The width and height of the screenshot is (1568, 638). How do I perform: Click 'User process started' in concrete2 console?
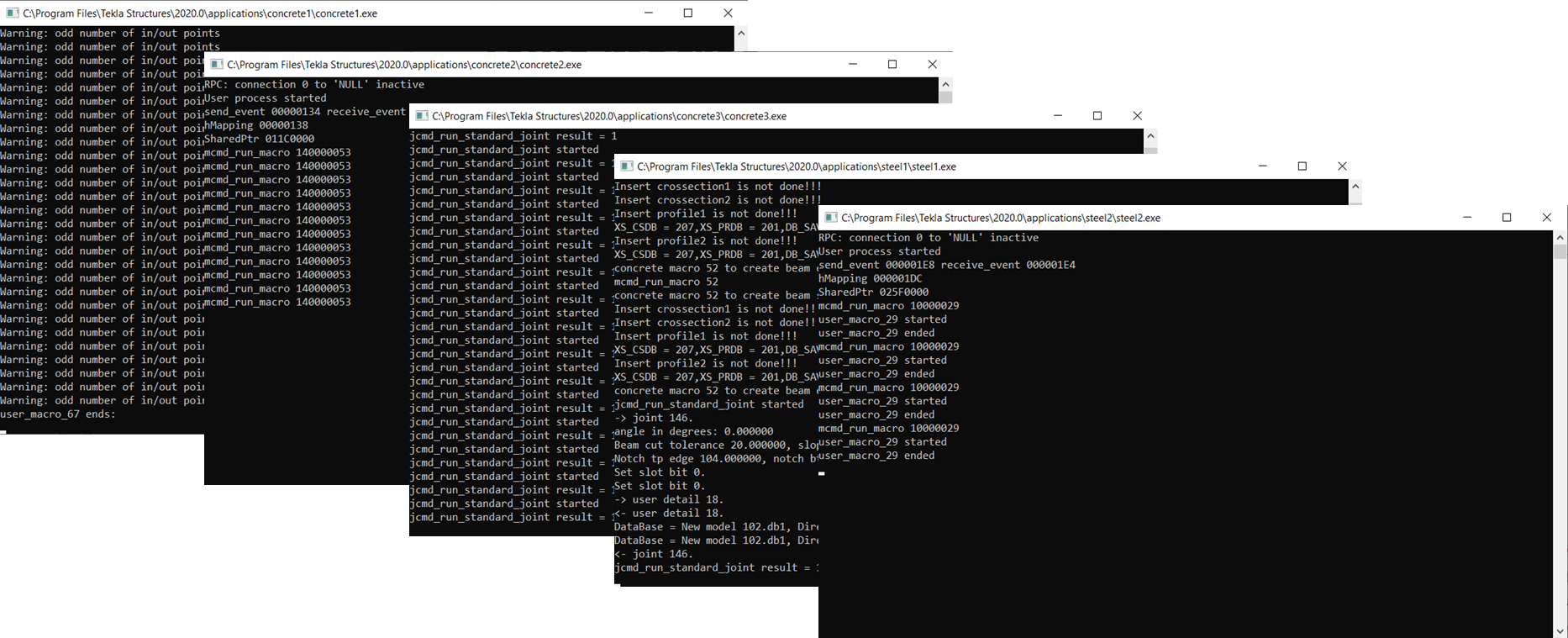[x=266, y=98]
